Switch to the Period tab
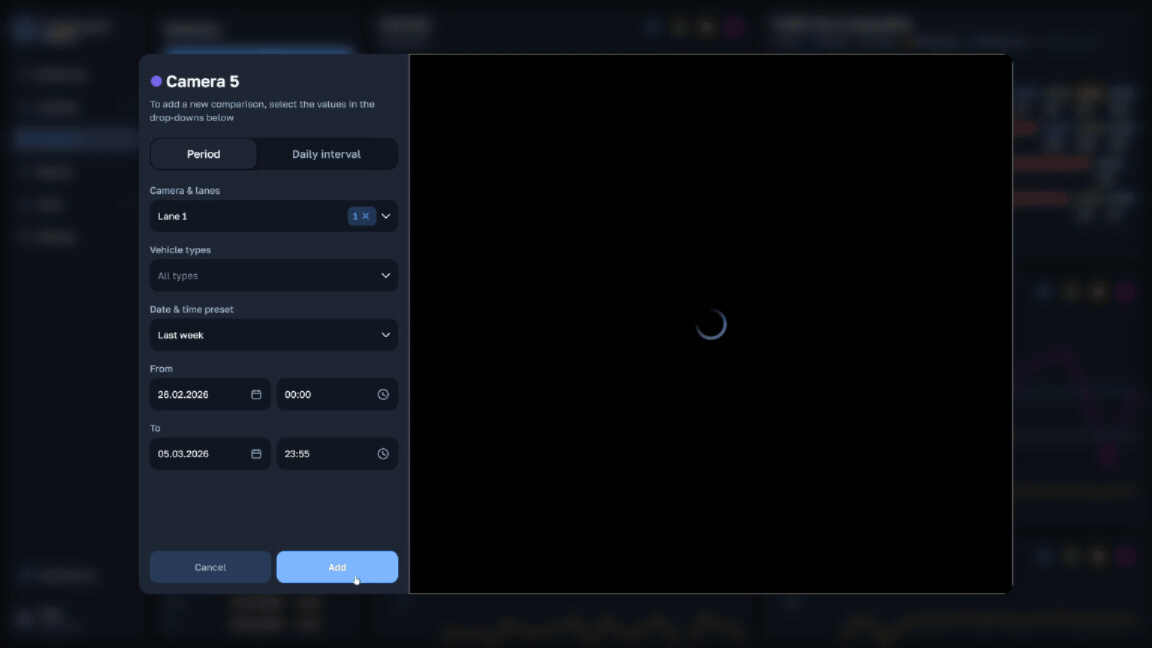1152x648 pixels. [x=204, y=154]
